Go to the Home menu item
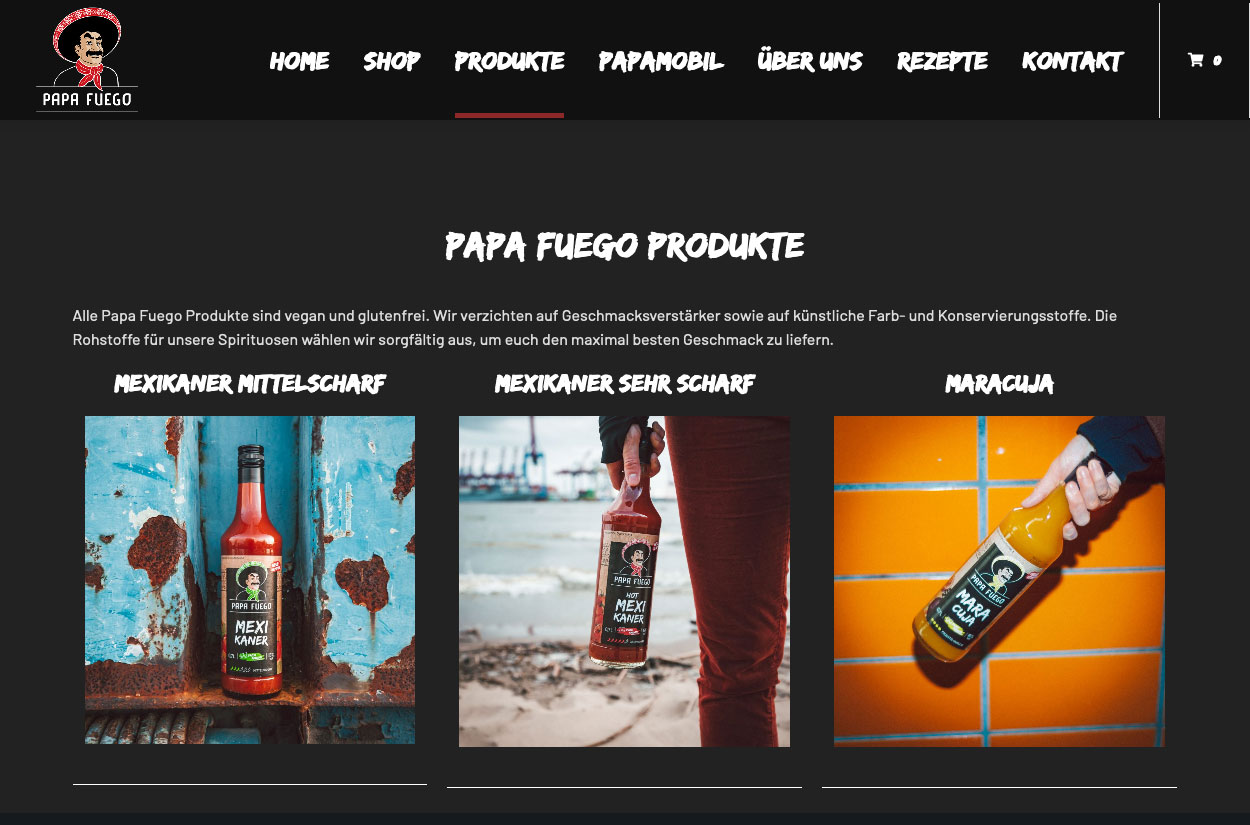 coord(300,61)
